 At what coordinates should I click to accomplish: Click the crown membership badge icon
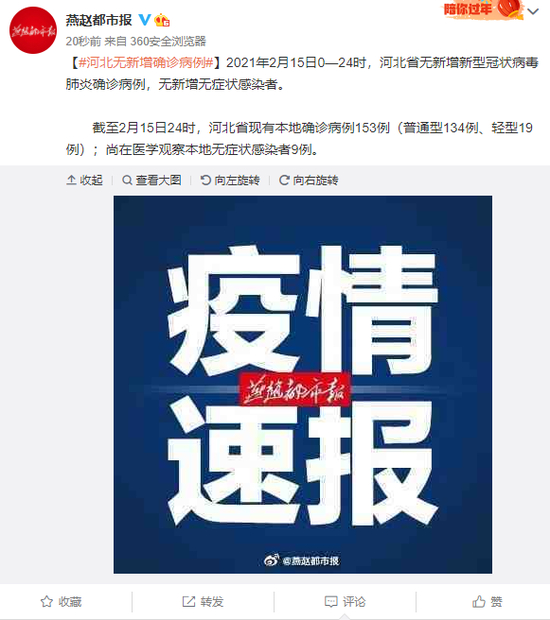(x=162, y=20)
